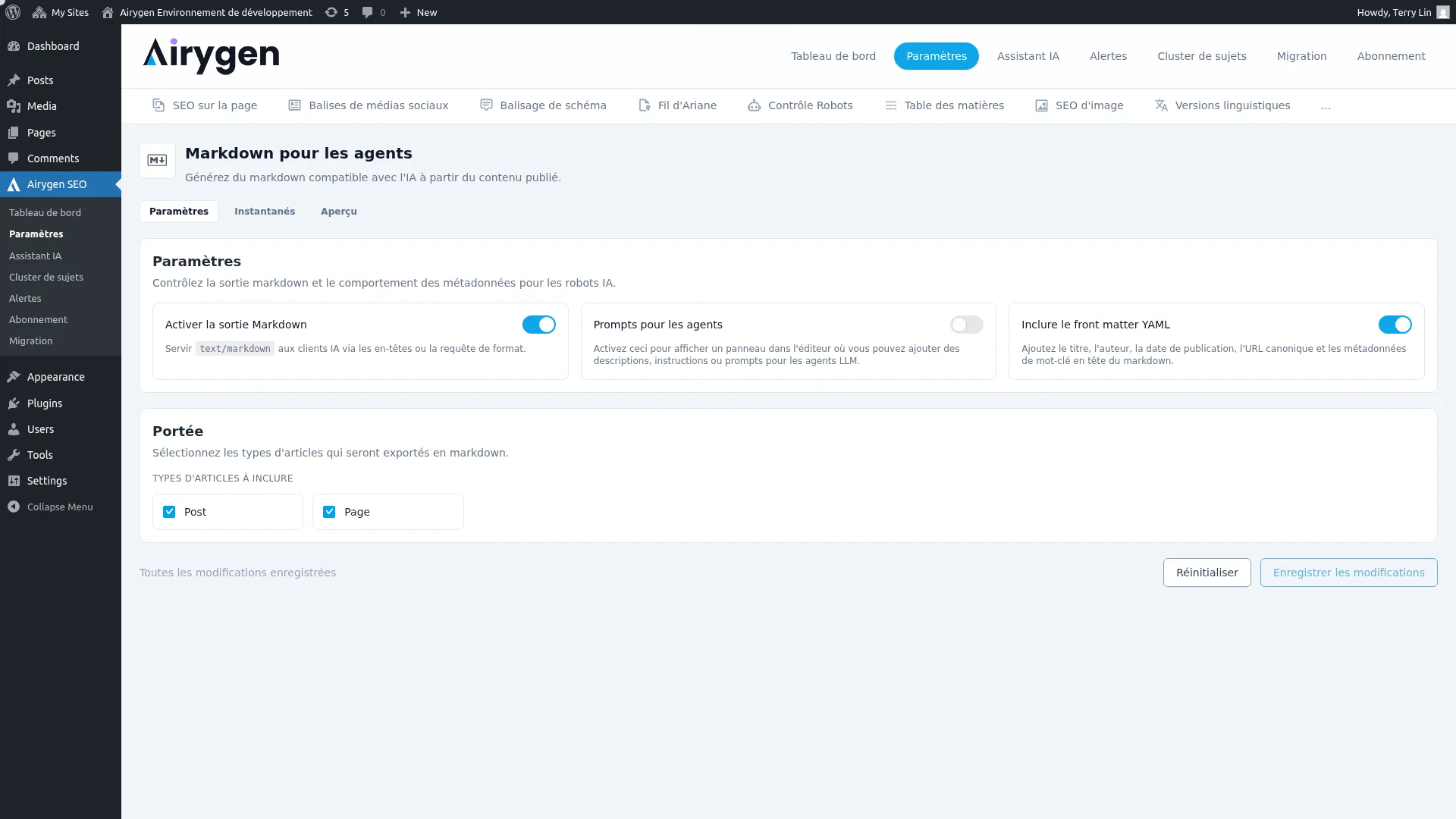The height and width of the screenshot is (819, 1456).
Task: Expand more settings sections ellipsis
Action: [x=1326, y=106]
